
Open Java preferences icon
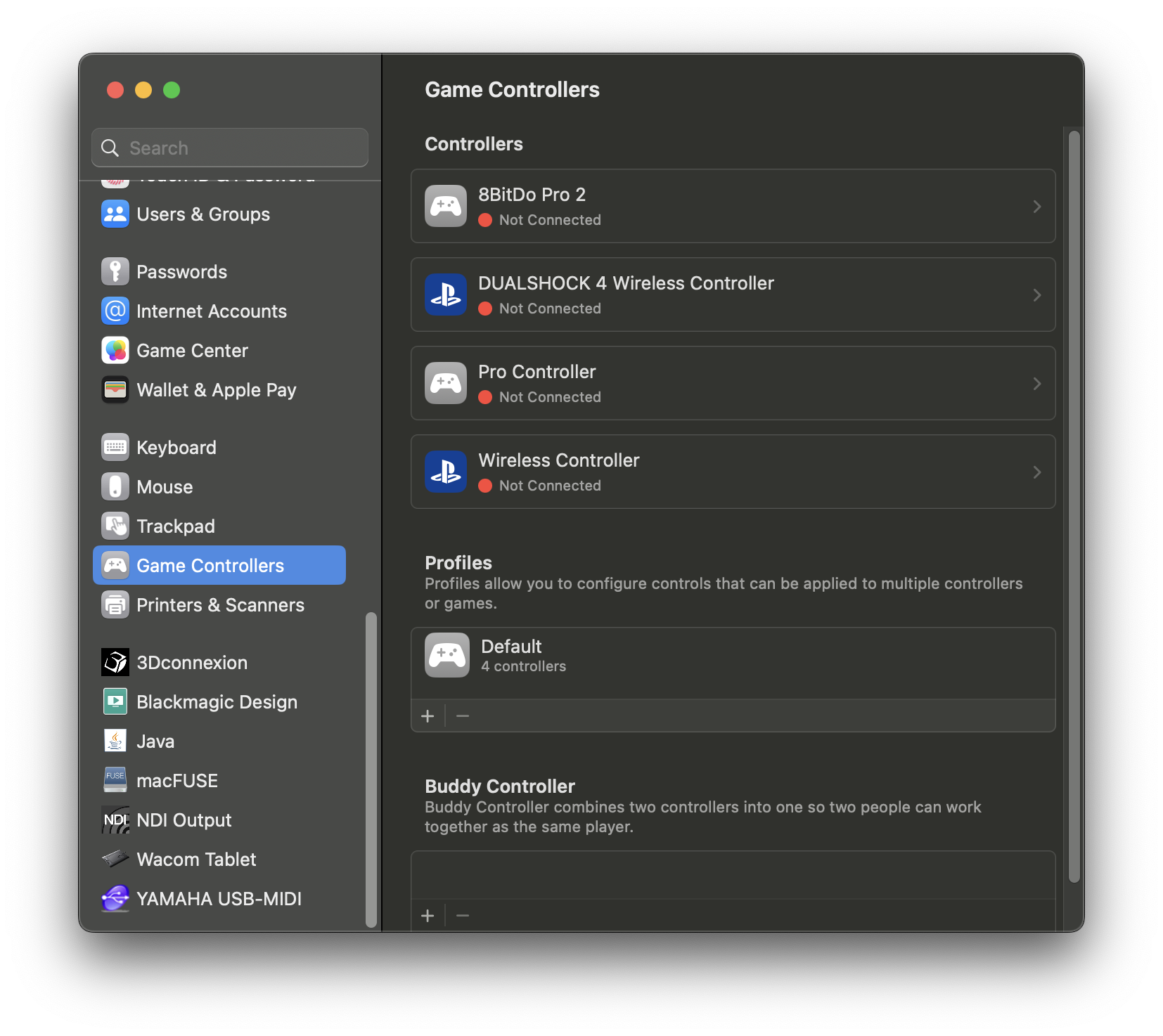click(x=115, y=741)
